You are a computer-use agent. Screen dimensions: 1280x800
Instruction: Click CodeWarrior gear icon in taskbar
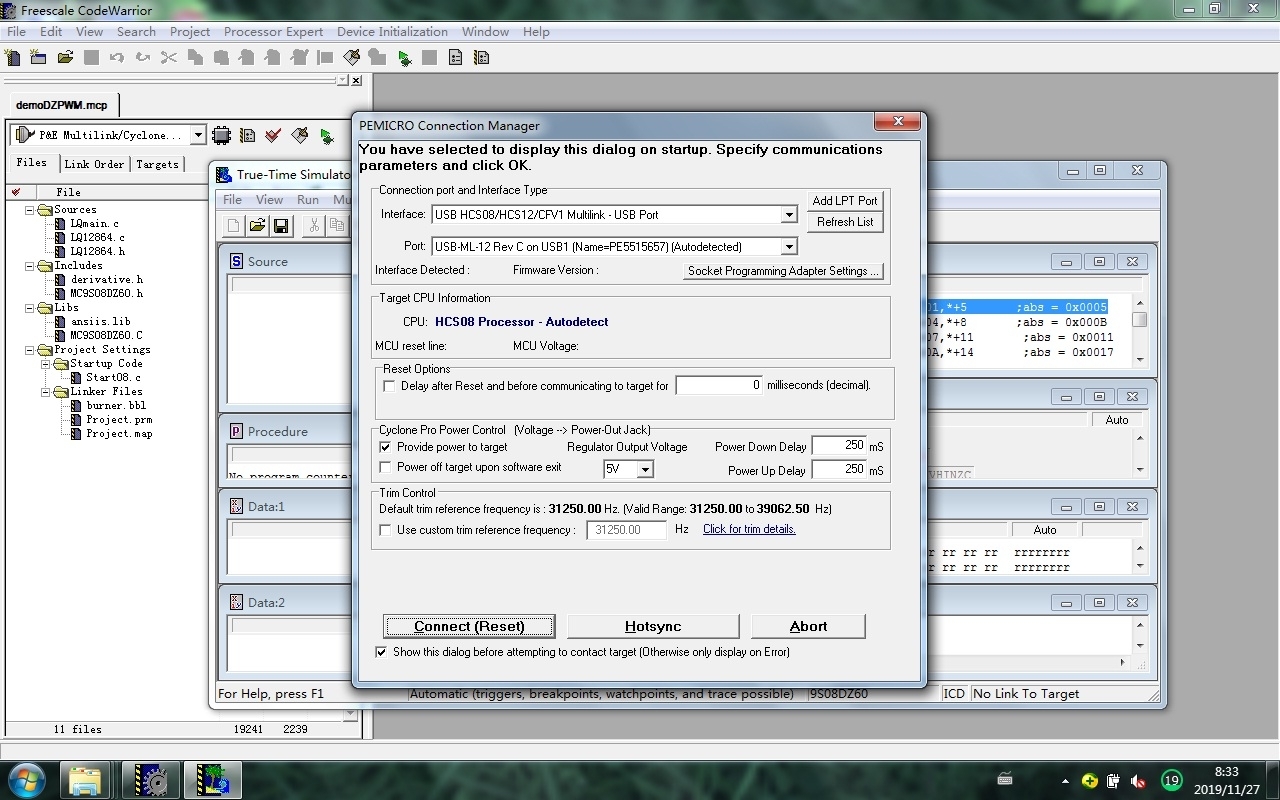[x=151, y=780]
